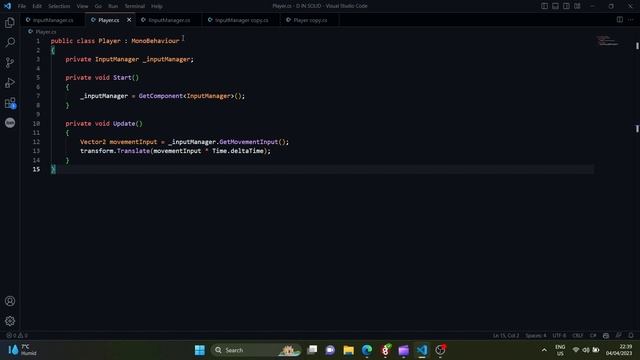Screen dimensions: 640x360
Task: Open the Manage gear icon
Action: coord(10,321)
